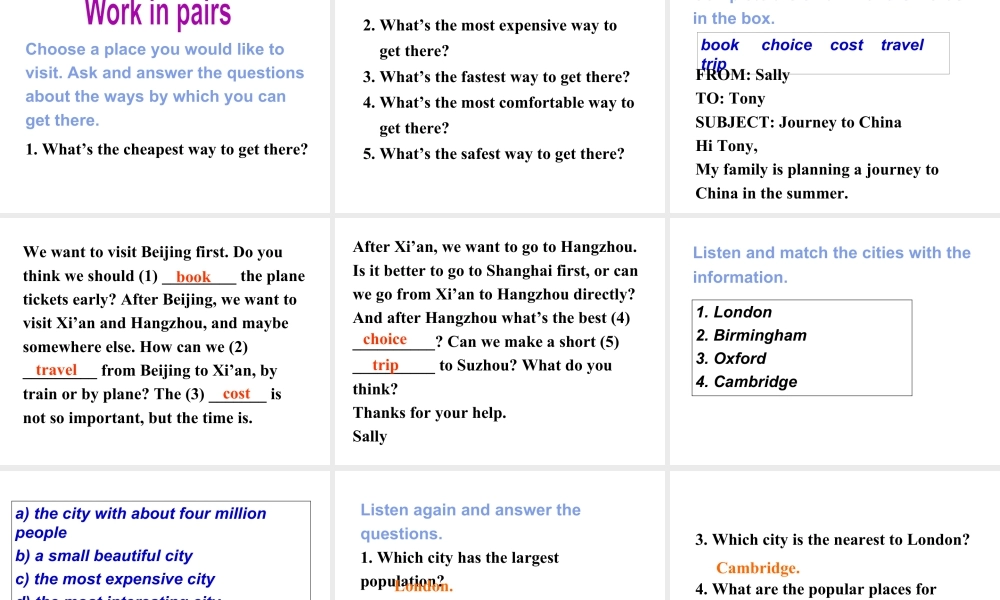1000x600 pixels.
Task: Select "4. Cambridge" in the city list
Action: click(746, 381)
